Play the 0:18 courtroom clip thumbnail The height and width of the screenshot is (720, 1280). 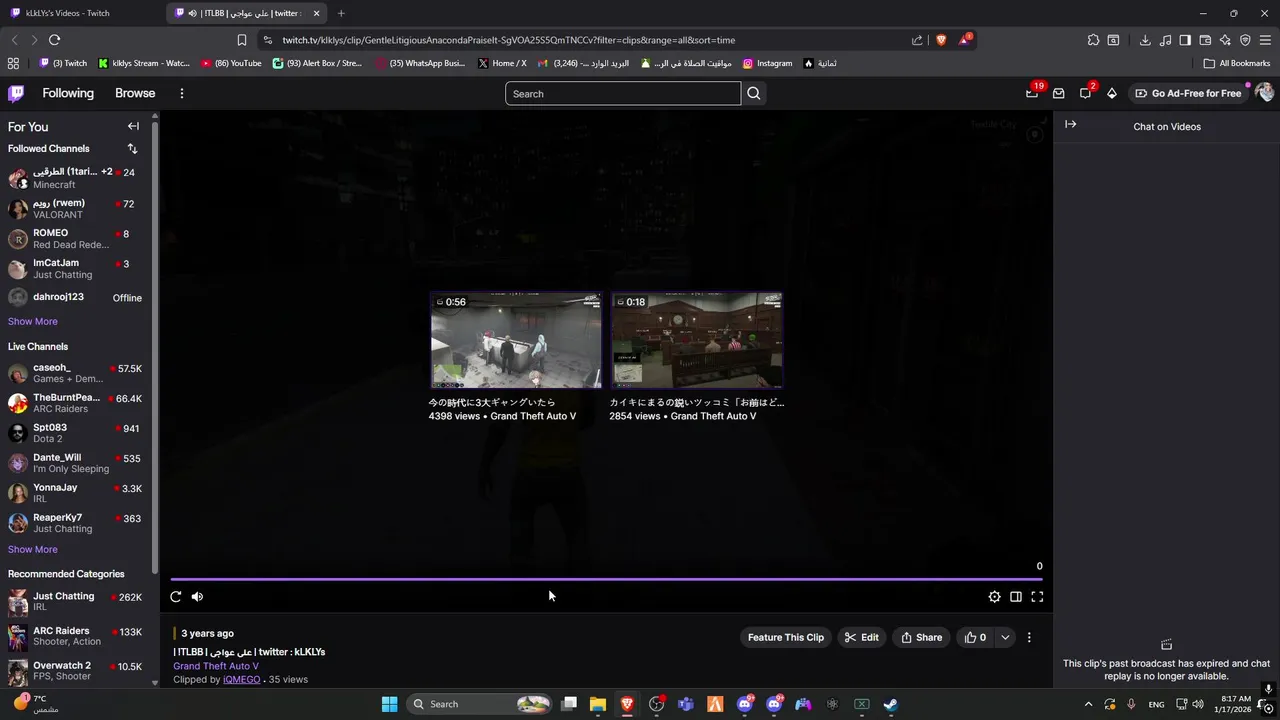click(x=697, y=340)
